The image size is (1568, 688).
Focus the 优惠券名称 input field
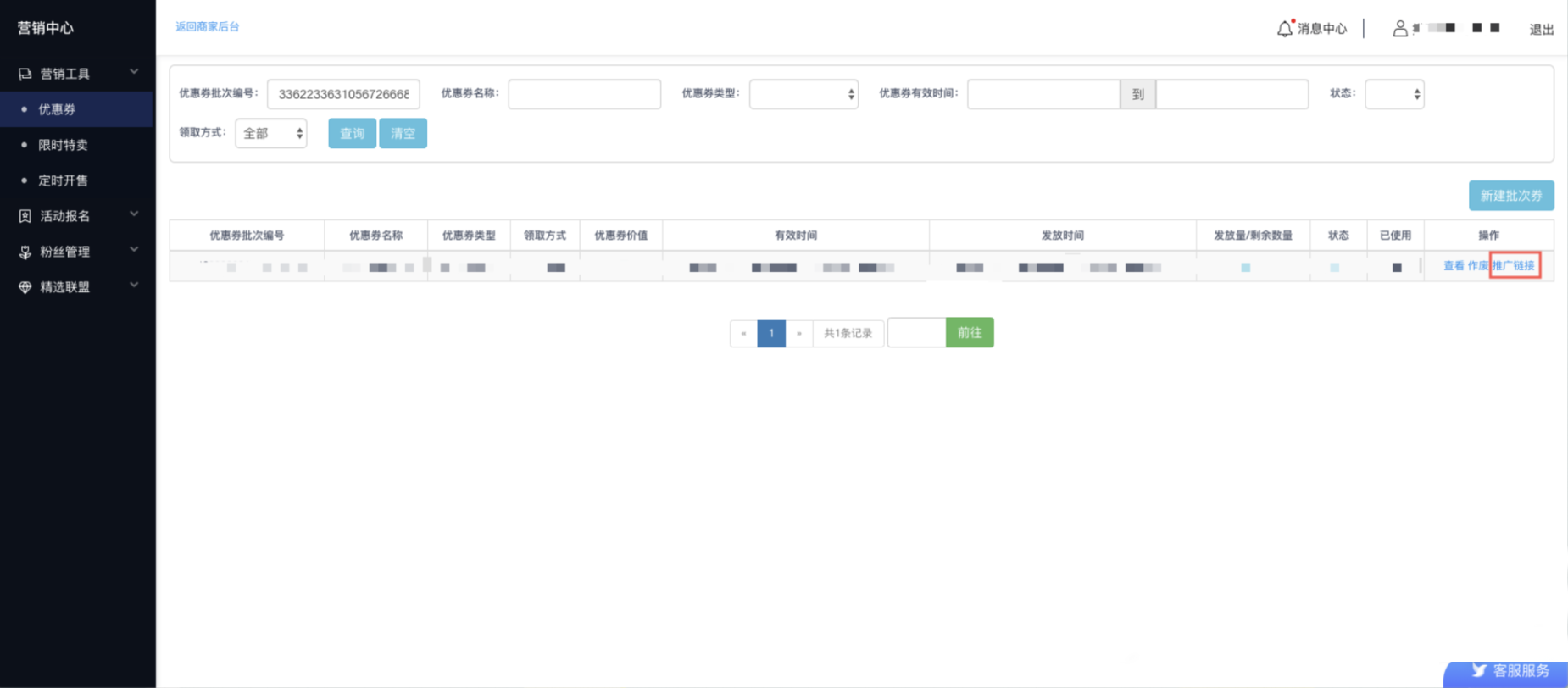coord(584,94)
